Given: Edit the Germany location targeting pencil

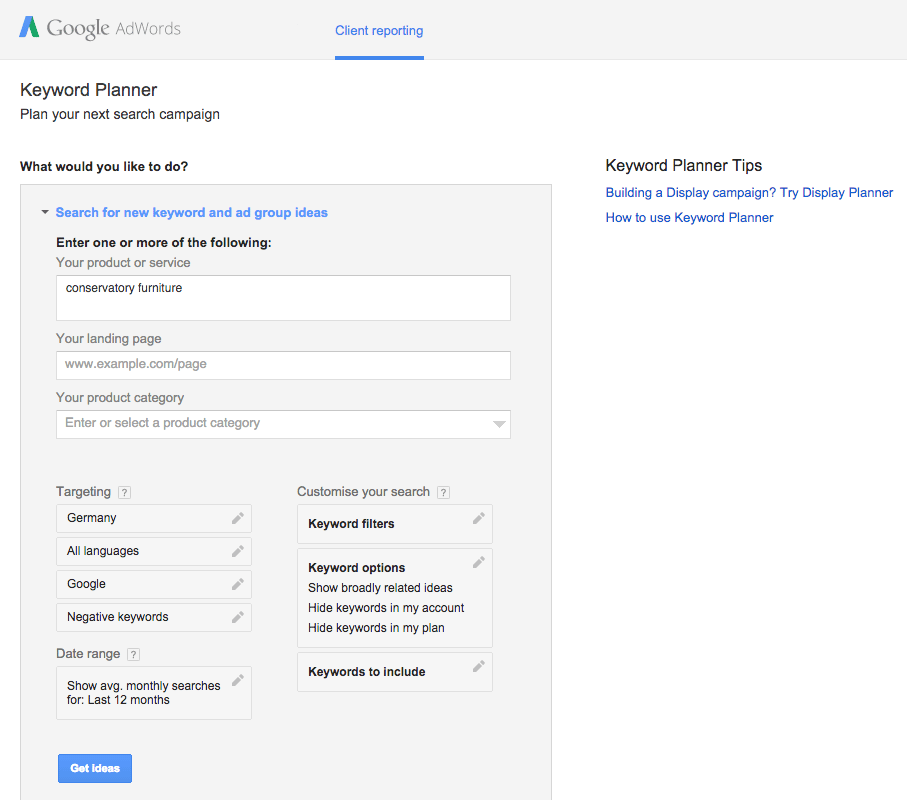Looking at the screenshot, I should click(x=238, y=518).
